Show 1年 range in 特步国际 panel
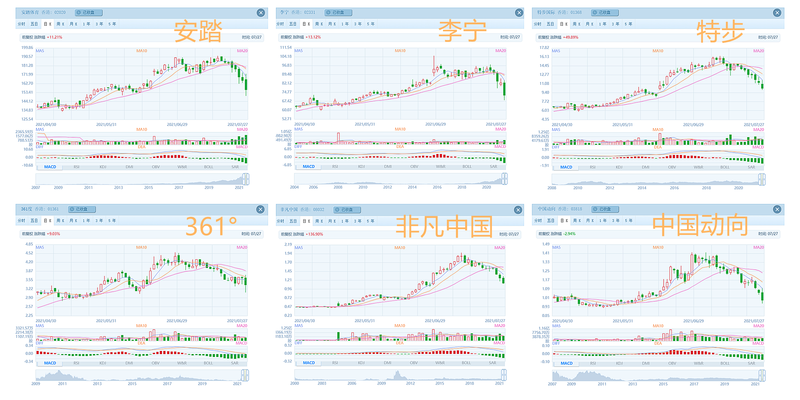Image resolution: width=800 pixels, height=400 pixels. point(603,23)
